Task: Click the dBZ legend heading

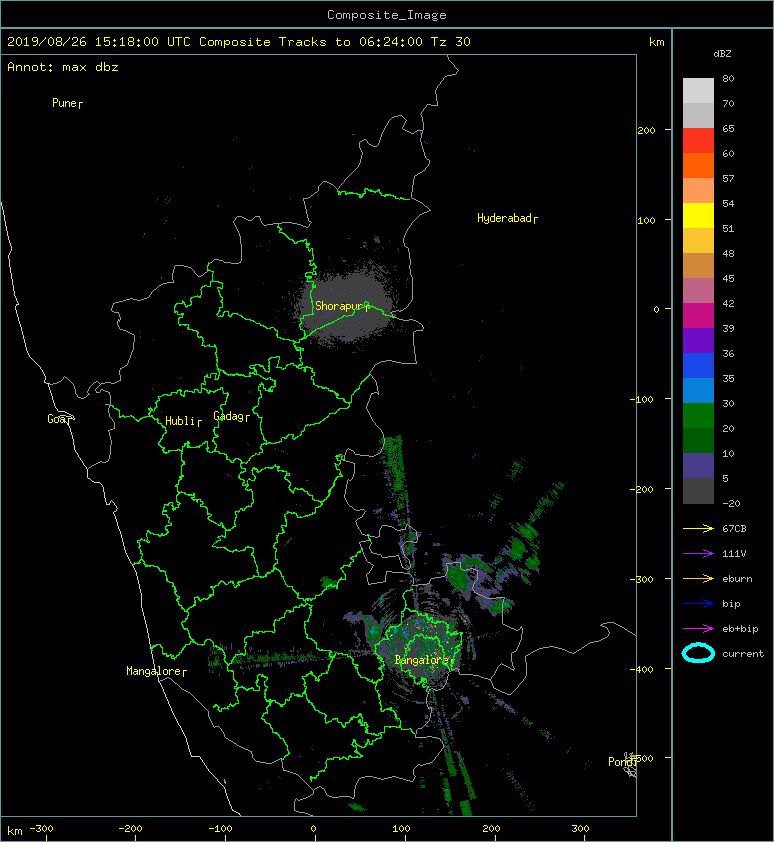Action: 722,54
